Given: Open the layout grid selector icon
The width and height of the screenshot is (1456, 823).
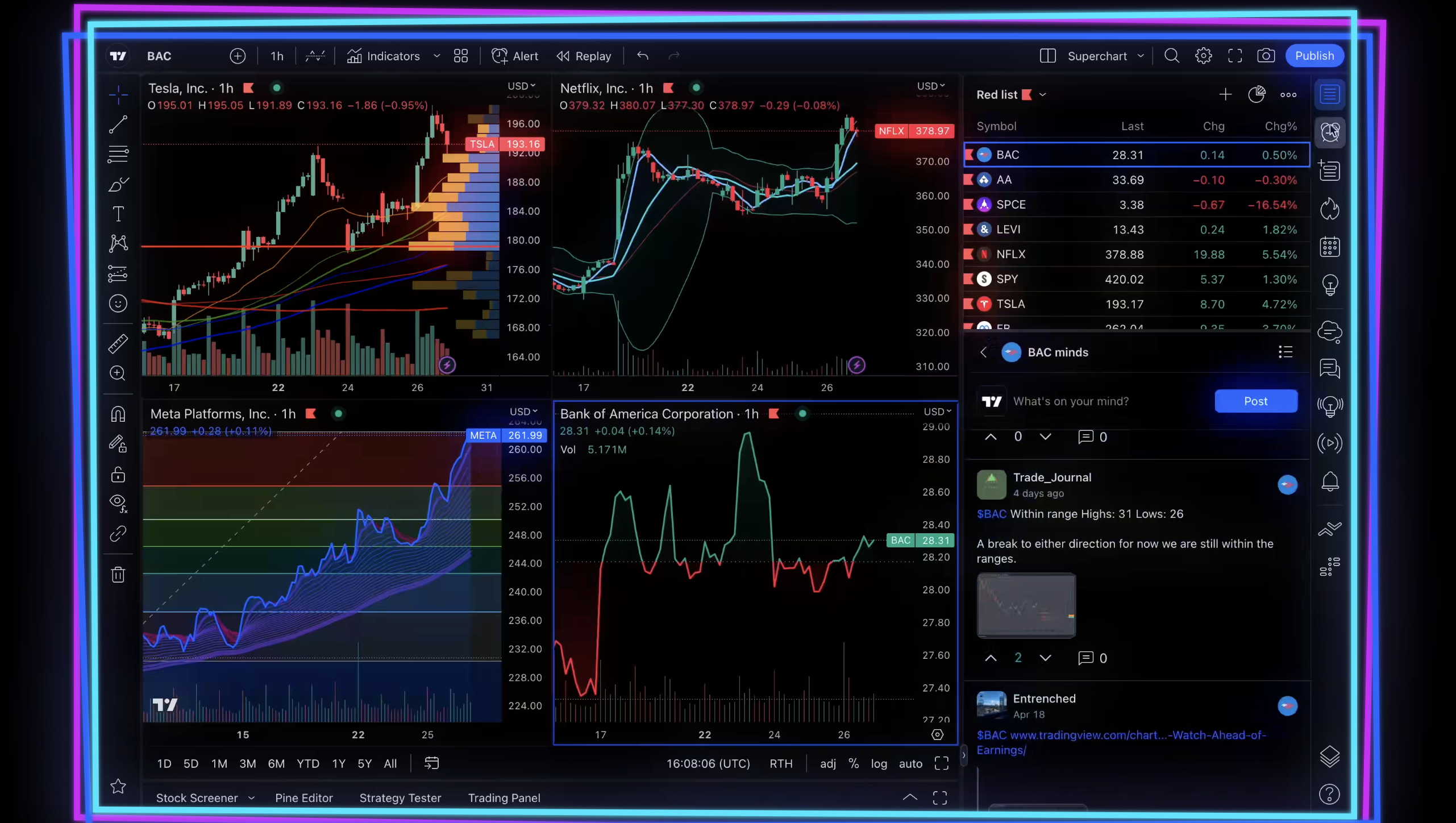Looking at the screenshot, I should point(461,56).
